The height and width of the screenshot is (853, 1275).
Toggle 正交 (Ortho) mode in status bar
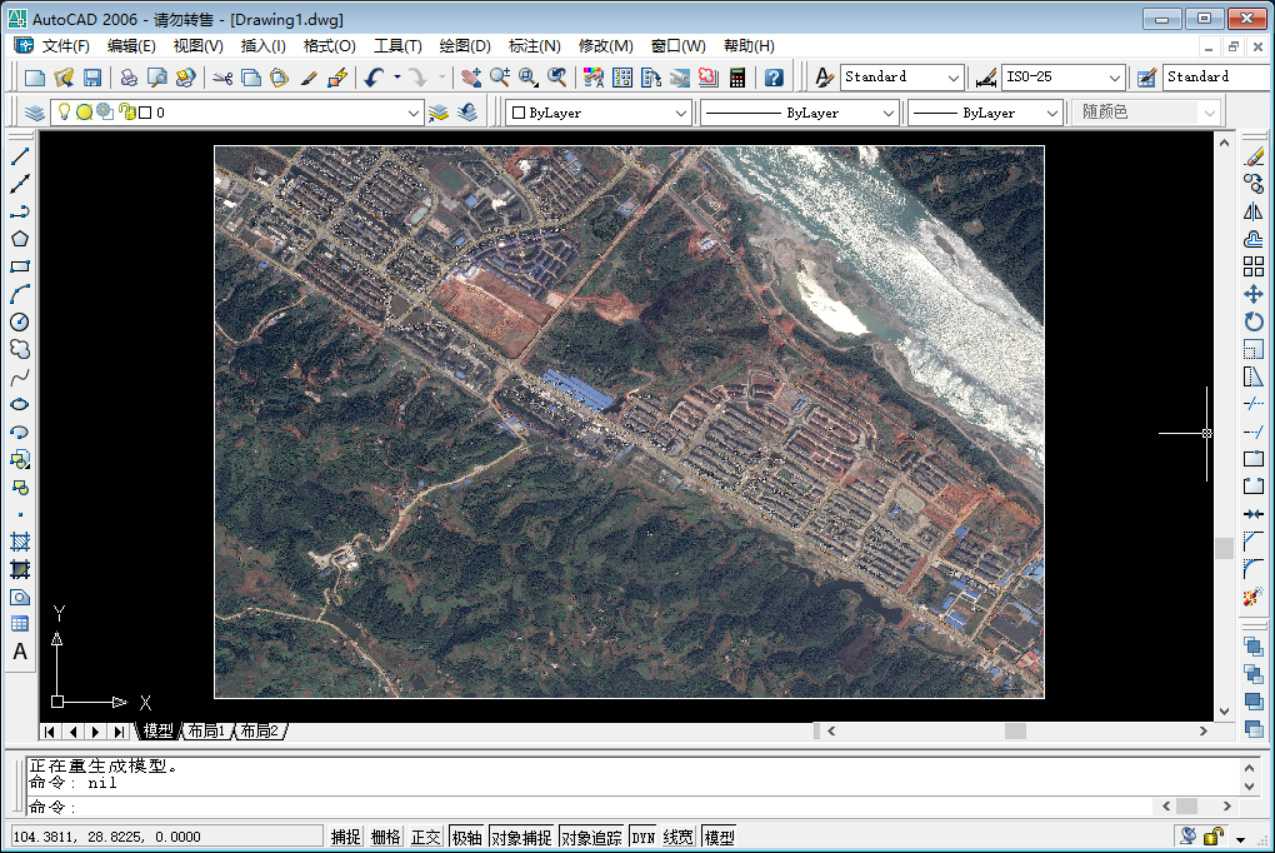[425, 837]
